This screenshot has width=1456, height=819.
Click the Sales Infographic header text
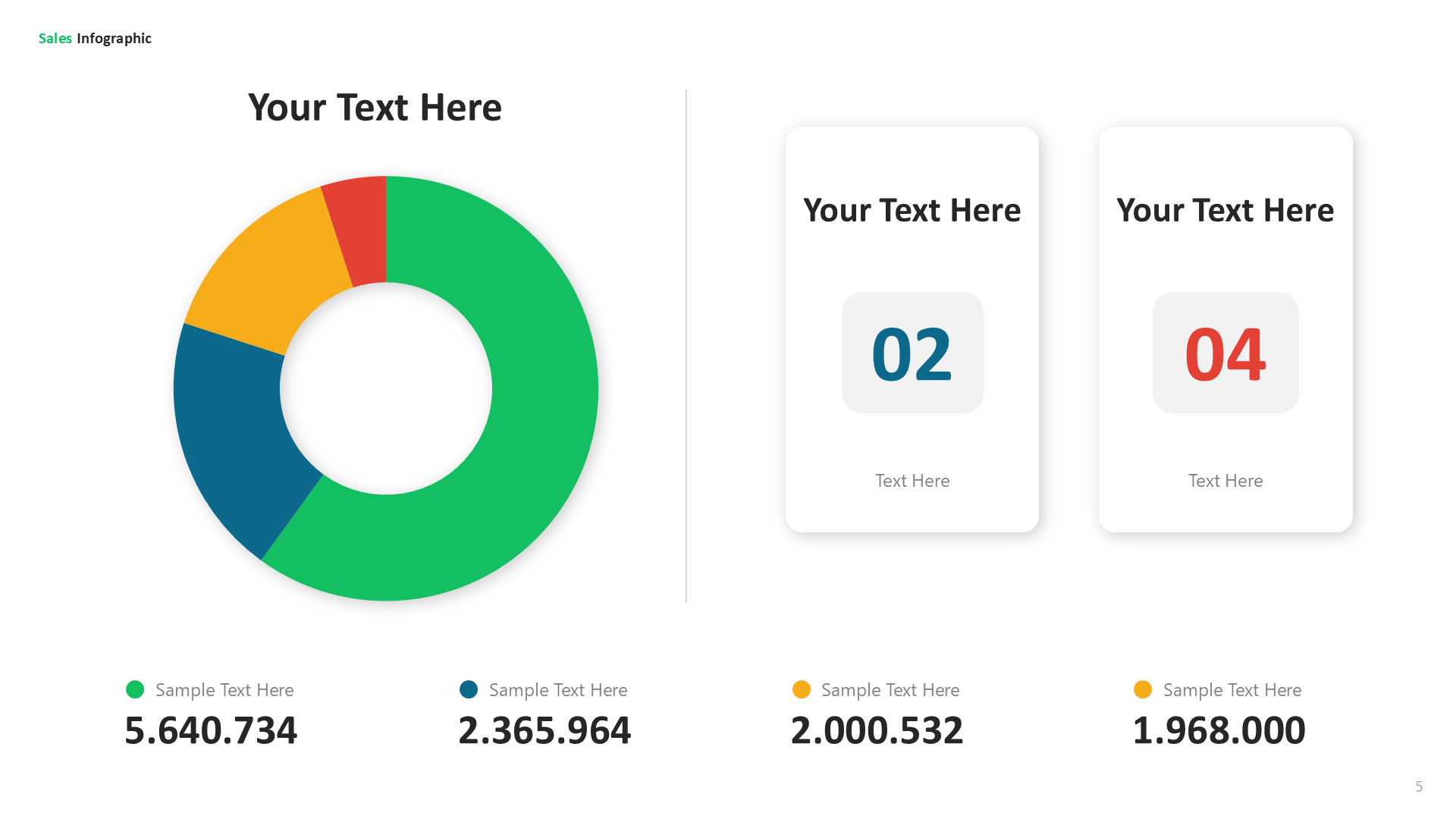point(95,39)
